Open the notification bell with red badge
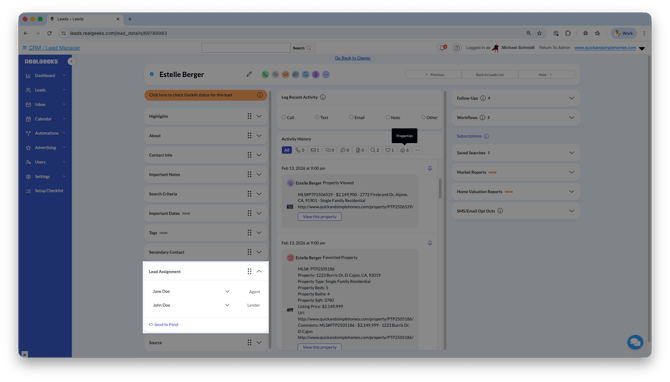The width and height of the screenshot is (670, 382). [x=443, y=48]
